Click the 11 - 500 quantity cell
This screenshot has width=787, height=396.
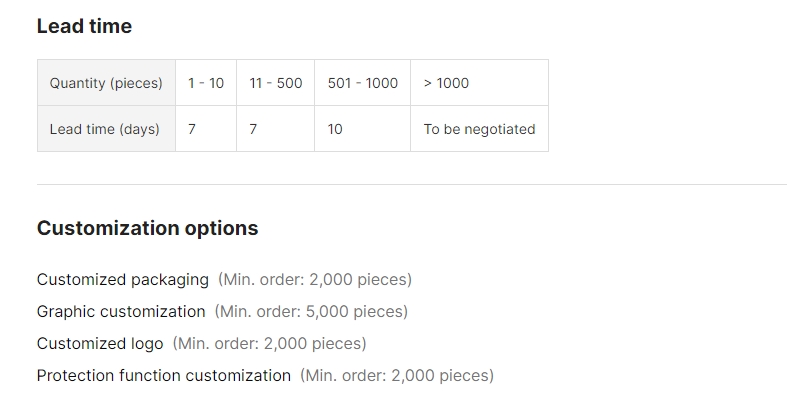pyautogui.click(x=276, y=83)
